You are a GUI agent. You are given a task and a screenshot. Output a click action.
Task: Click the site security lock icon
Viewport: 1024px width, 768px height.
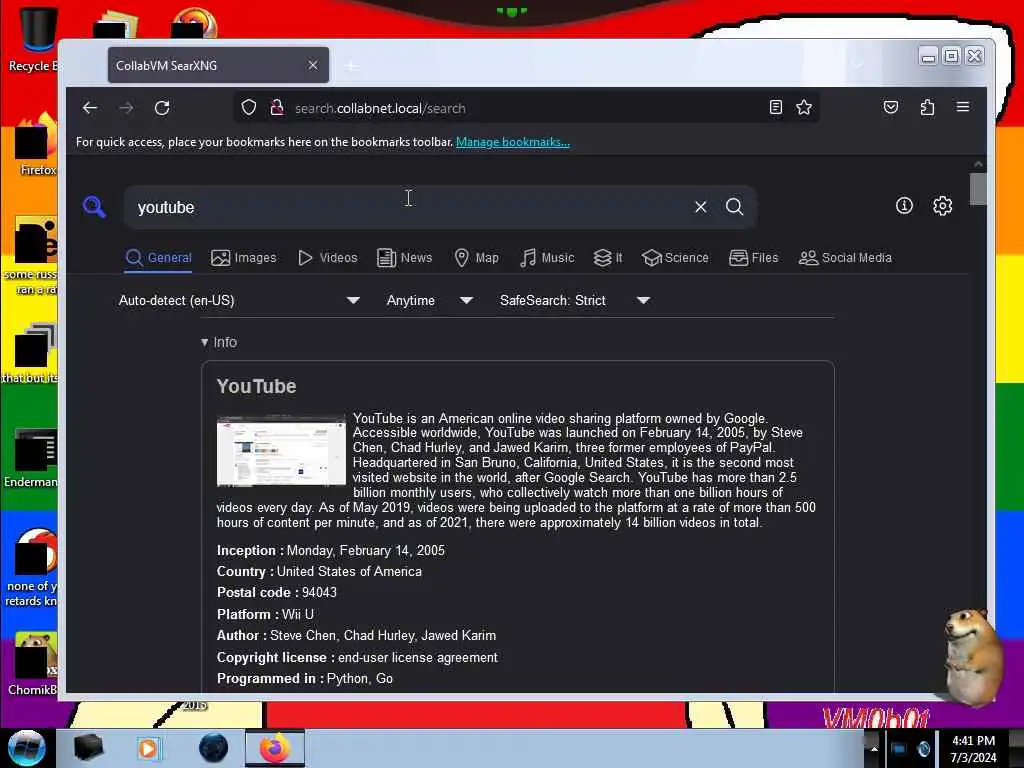pyautogui.click(x=277, y=107)
